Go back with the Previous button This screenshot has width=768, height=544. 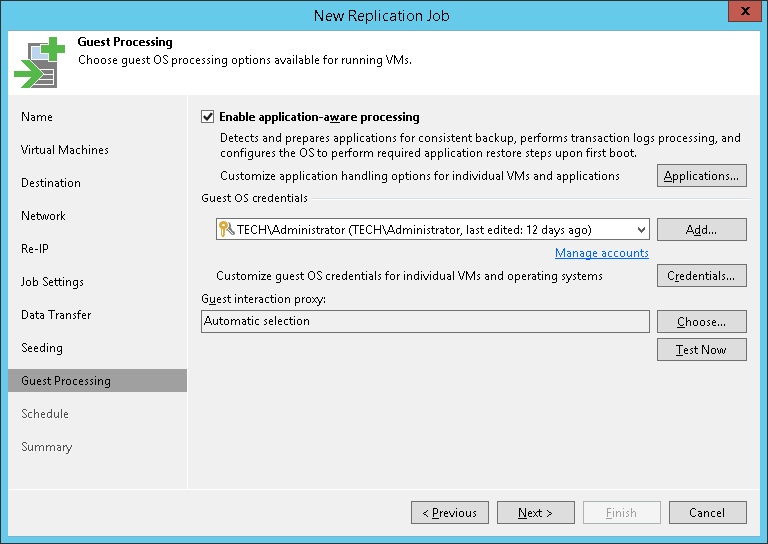450,513
